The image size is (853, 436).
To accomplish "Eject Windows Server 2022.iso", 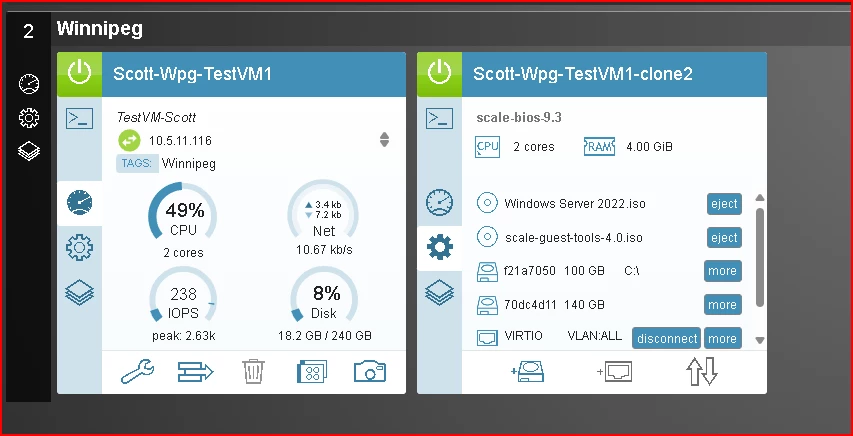I will point(724,204).
